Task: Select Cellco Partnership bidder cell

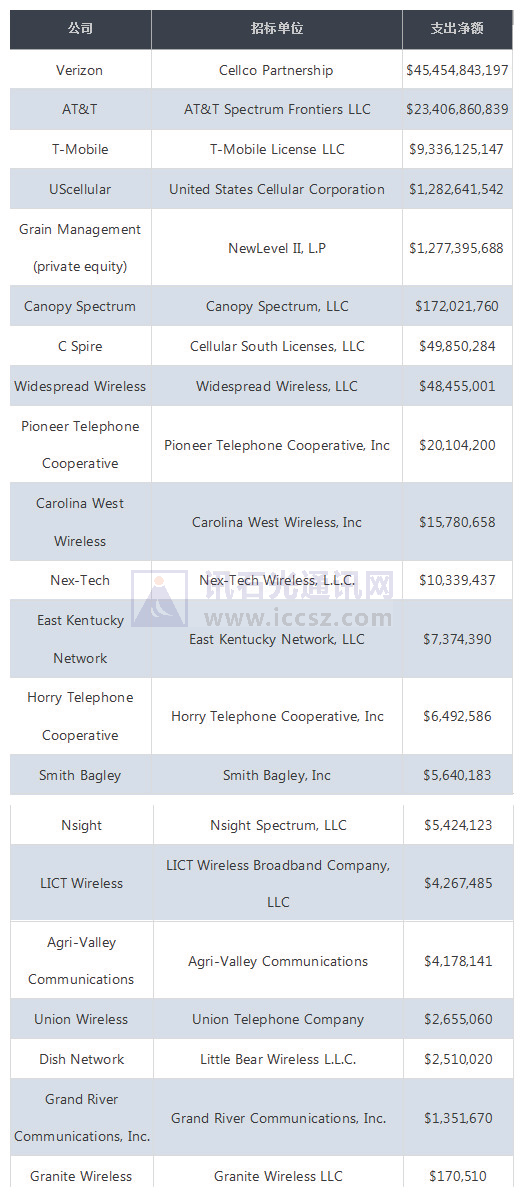Action: coord(277,70)
